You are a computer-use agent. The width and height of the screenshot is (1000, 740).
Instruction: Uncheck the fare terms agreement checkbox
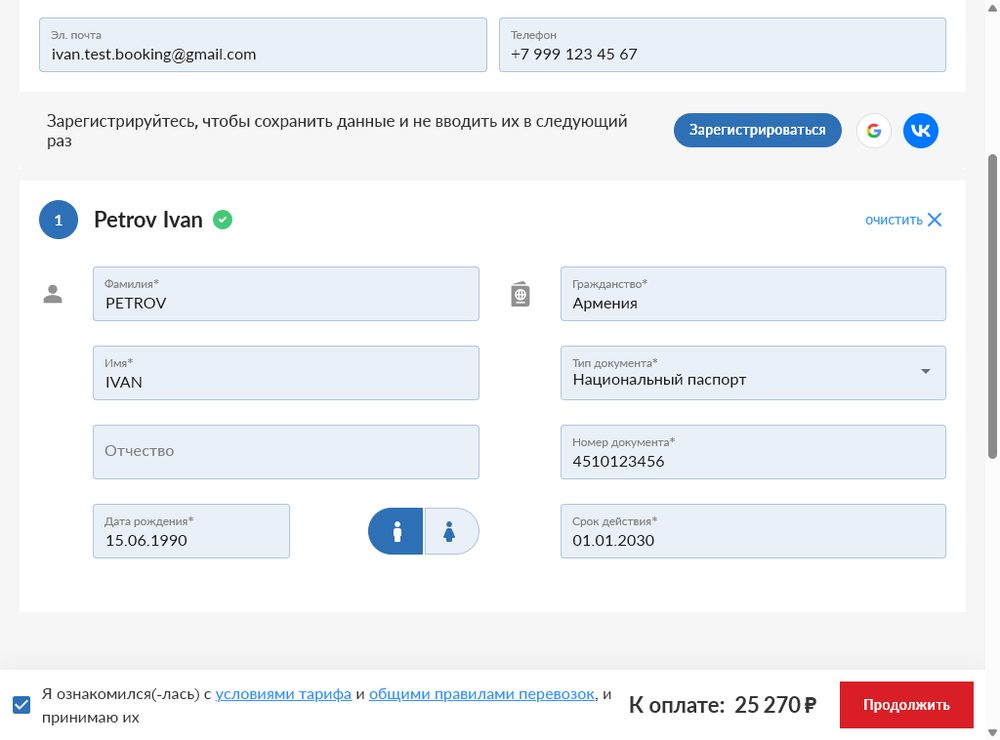[x=22, y=705]
